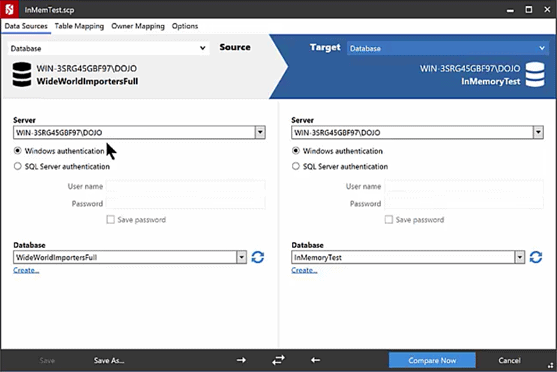Switch to the Data Sources tab
Viewport: 557px width, 372px height.
26,26
